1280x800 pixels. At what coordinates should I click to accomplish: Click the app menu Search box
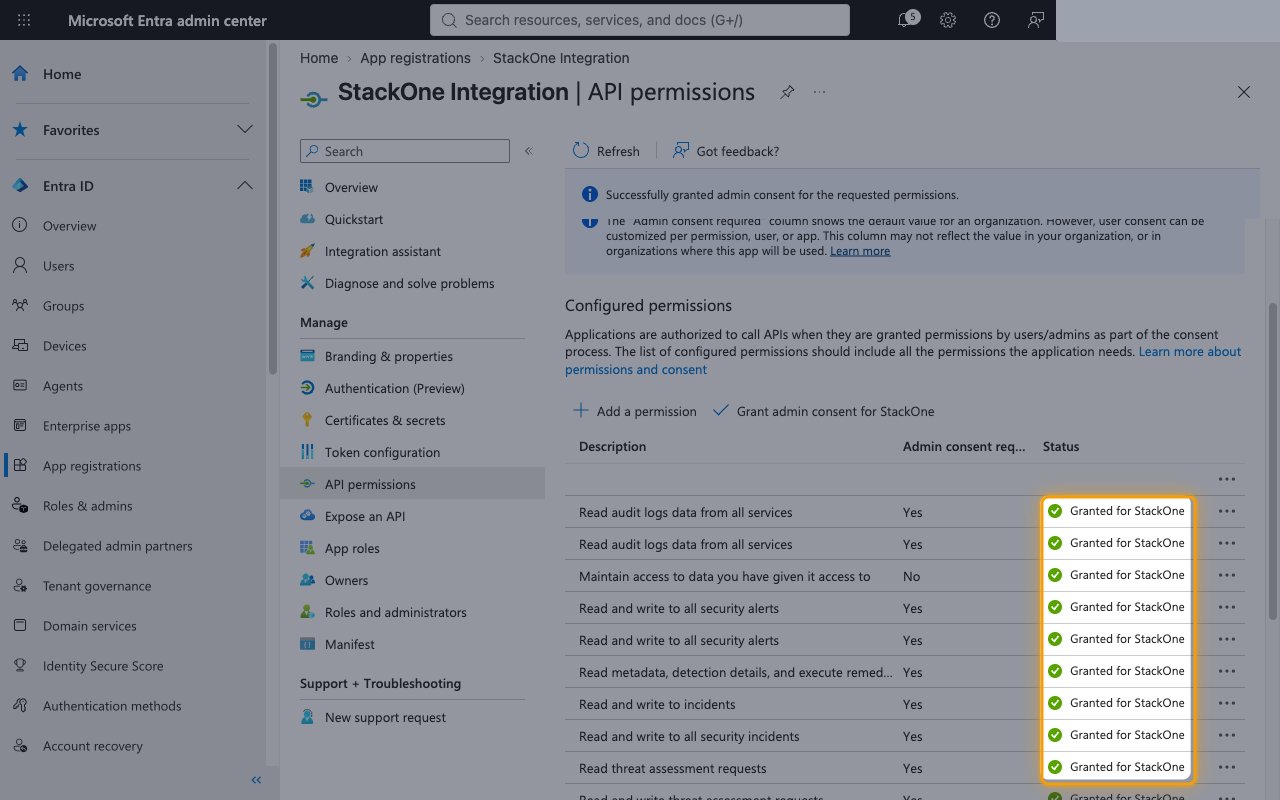405,151
